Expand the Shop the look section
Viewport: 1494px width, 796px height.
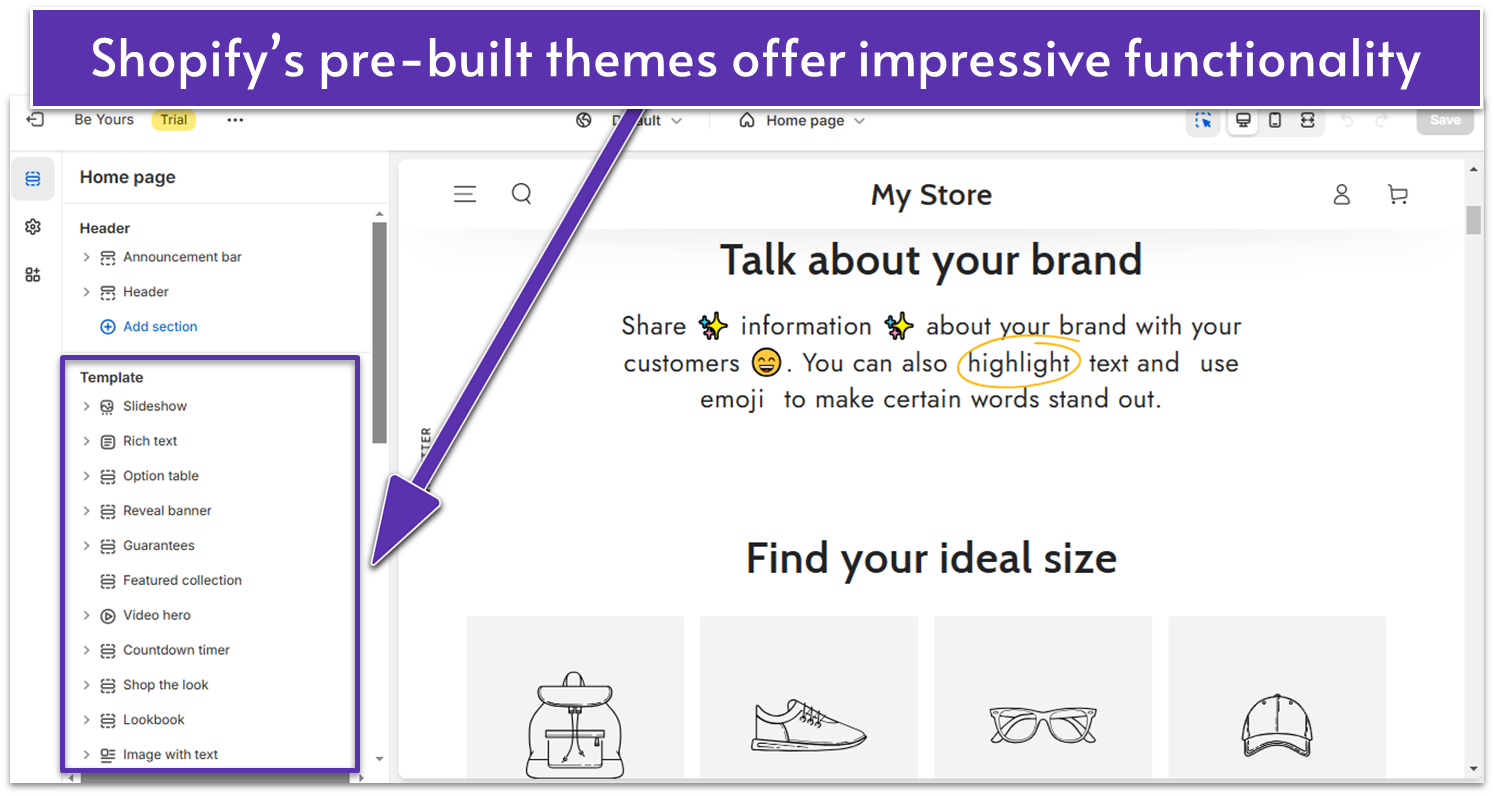[x=86, y=685]
